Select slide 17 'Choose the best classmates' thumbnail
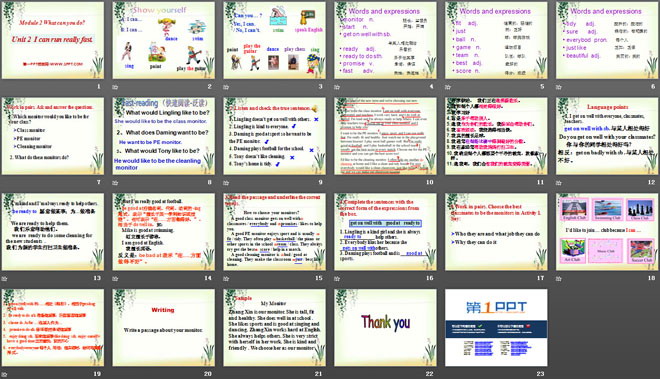 point(496,232)
